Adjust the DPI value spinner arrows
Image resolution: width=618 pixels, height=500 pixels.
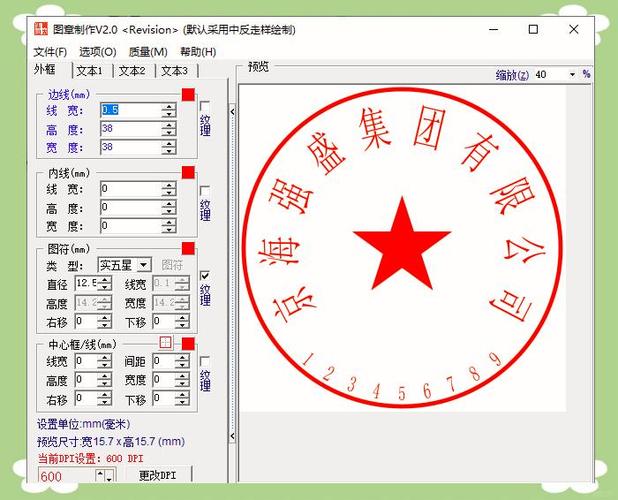coord(105,476)
